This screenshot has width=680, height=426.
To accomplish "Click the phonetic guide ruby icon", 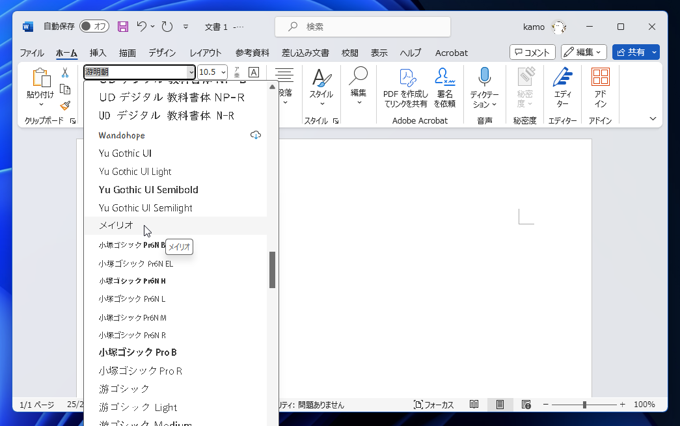I will pyautogui.click(x=237, y=72).
